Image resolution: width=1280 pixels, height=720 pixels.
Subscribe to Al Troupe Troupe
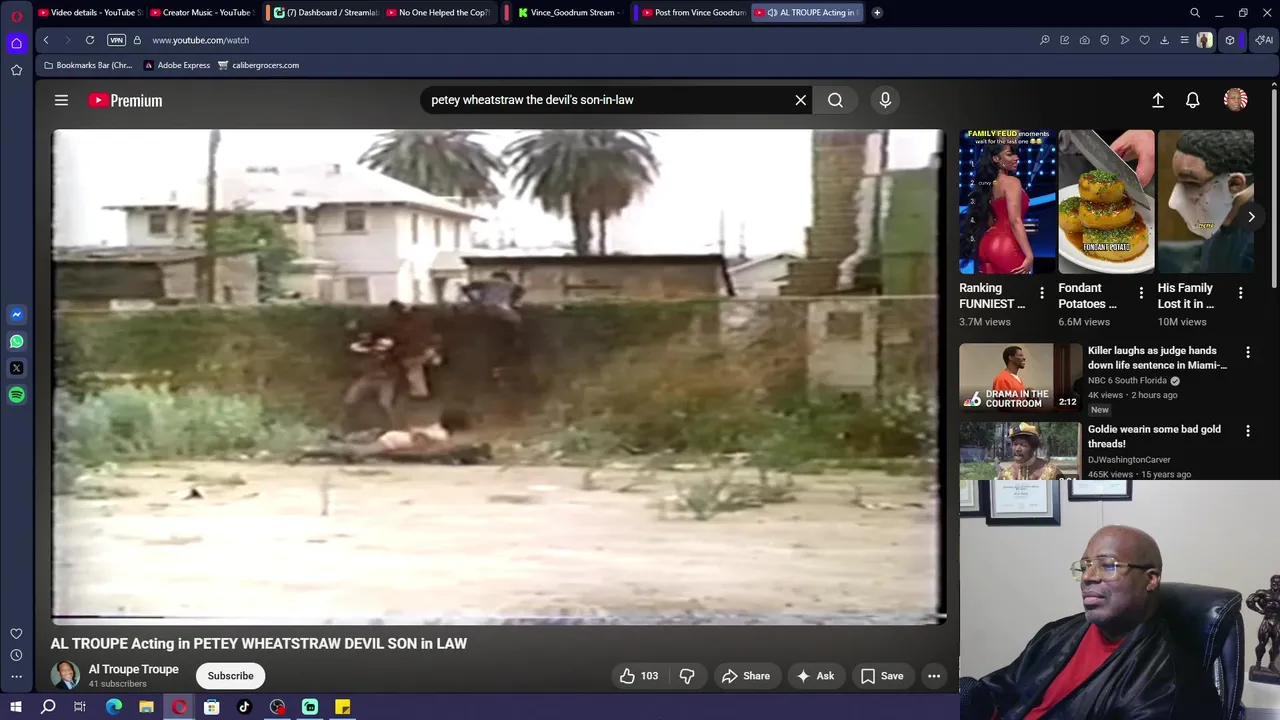click(x=230, y=676)
